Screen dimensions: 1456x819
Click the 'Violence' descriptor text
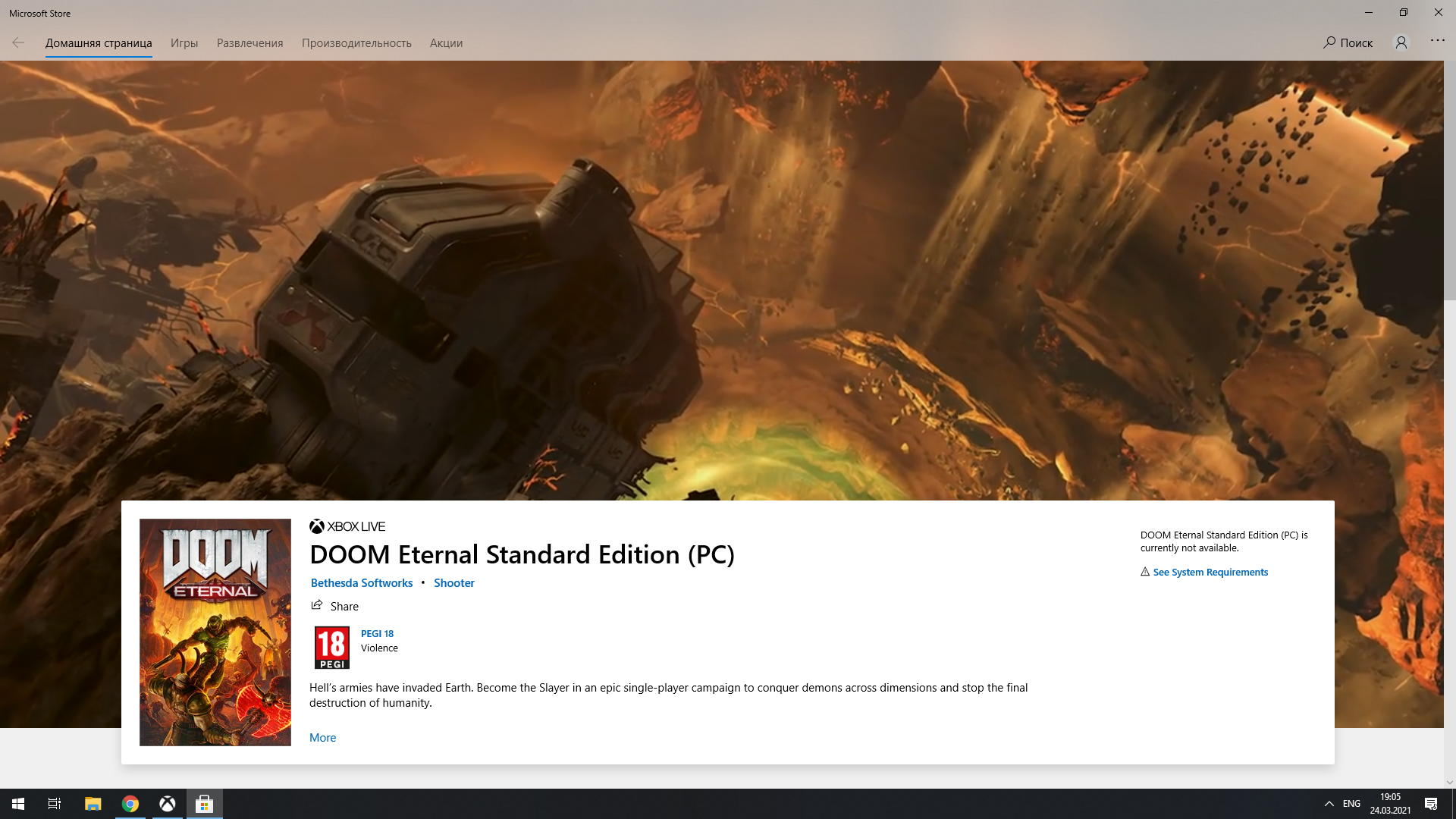click(379, 648)
